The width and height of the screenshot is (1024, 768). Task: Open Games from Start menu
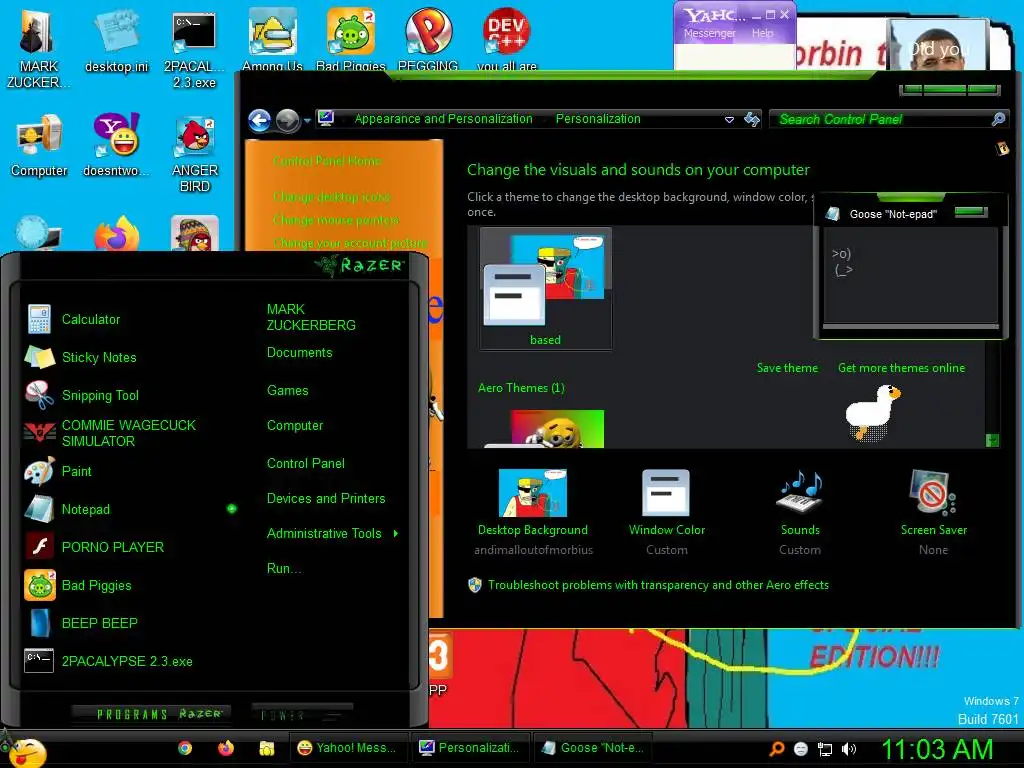pos(287,391)
